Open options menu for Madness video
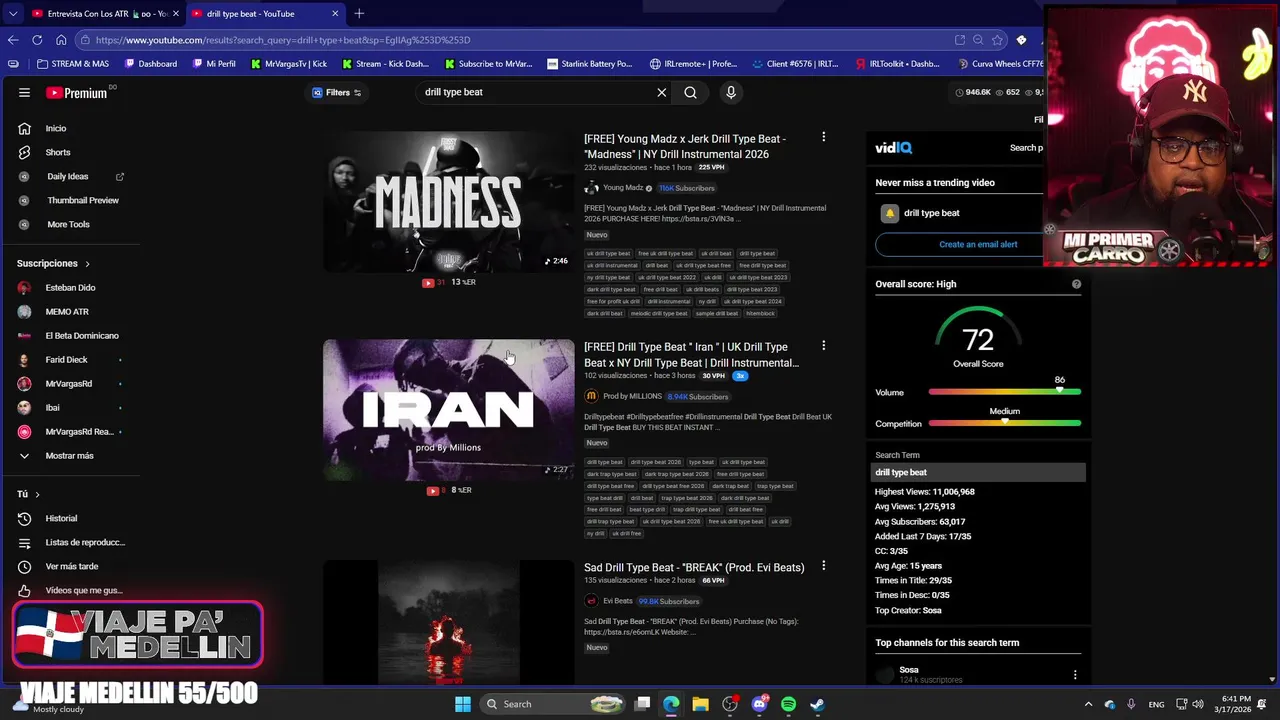The image size is (1280, 720). 823,136
